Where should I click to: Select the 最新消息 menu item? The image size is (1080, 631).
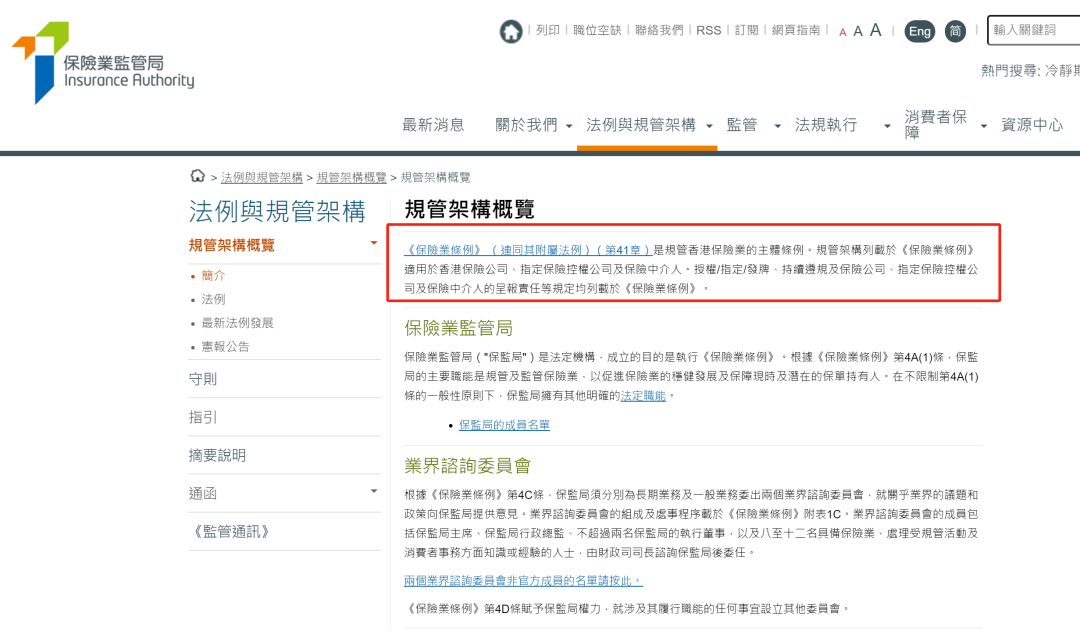[x=433, y=124]
